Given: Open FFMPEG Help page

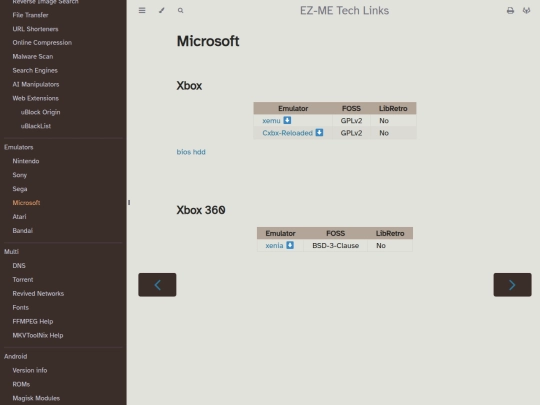Looking at the screenshot, I should coord(33,322).
